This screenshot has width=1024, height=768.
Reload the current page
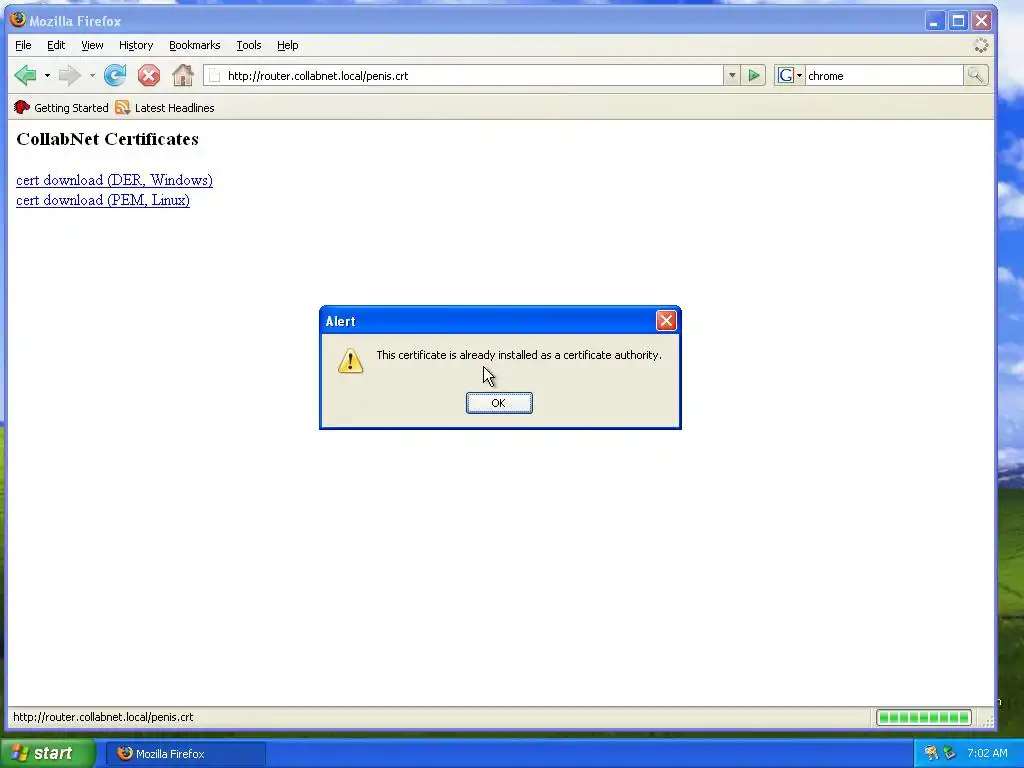point(115,76)
